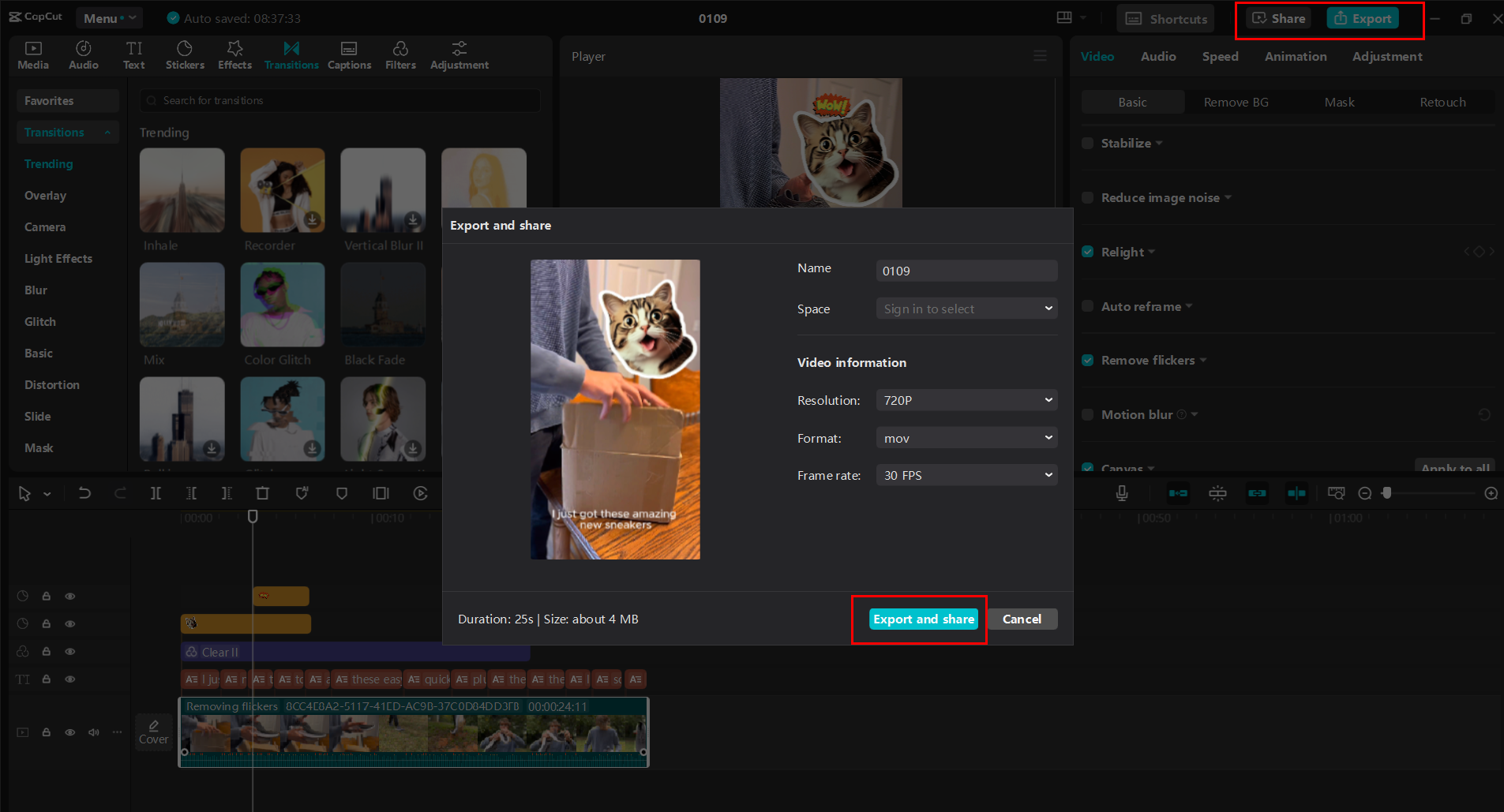
Task: Select the Effects panel
Action: tap(234, 54)
